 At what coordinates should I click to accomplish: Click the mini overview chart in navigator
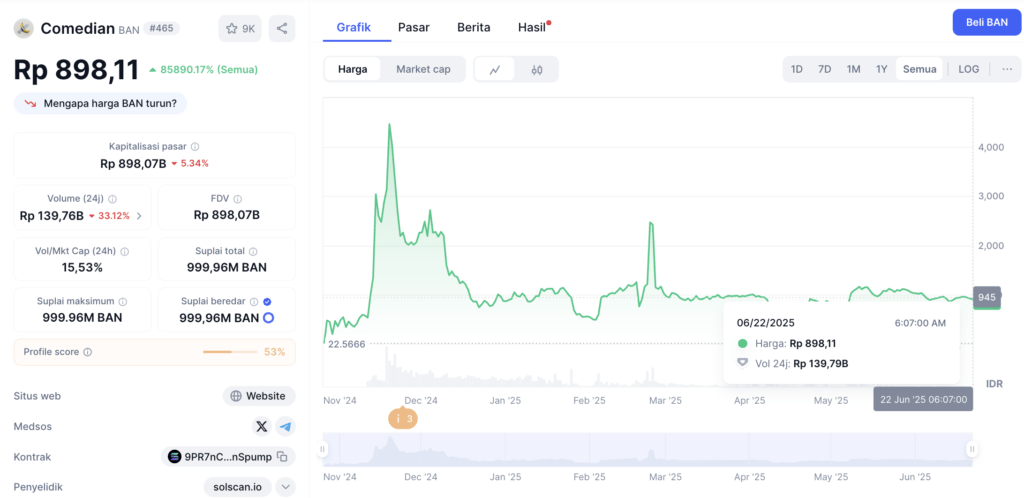click(x=647, y=449)
